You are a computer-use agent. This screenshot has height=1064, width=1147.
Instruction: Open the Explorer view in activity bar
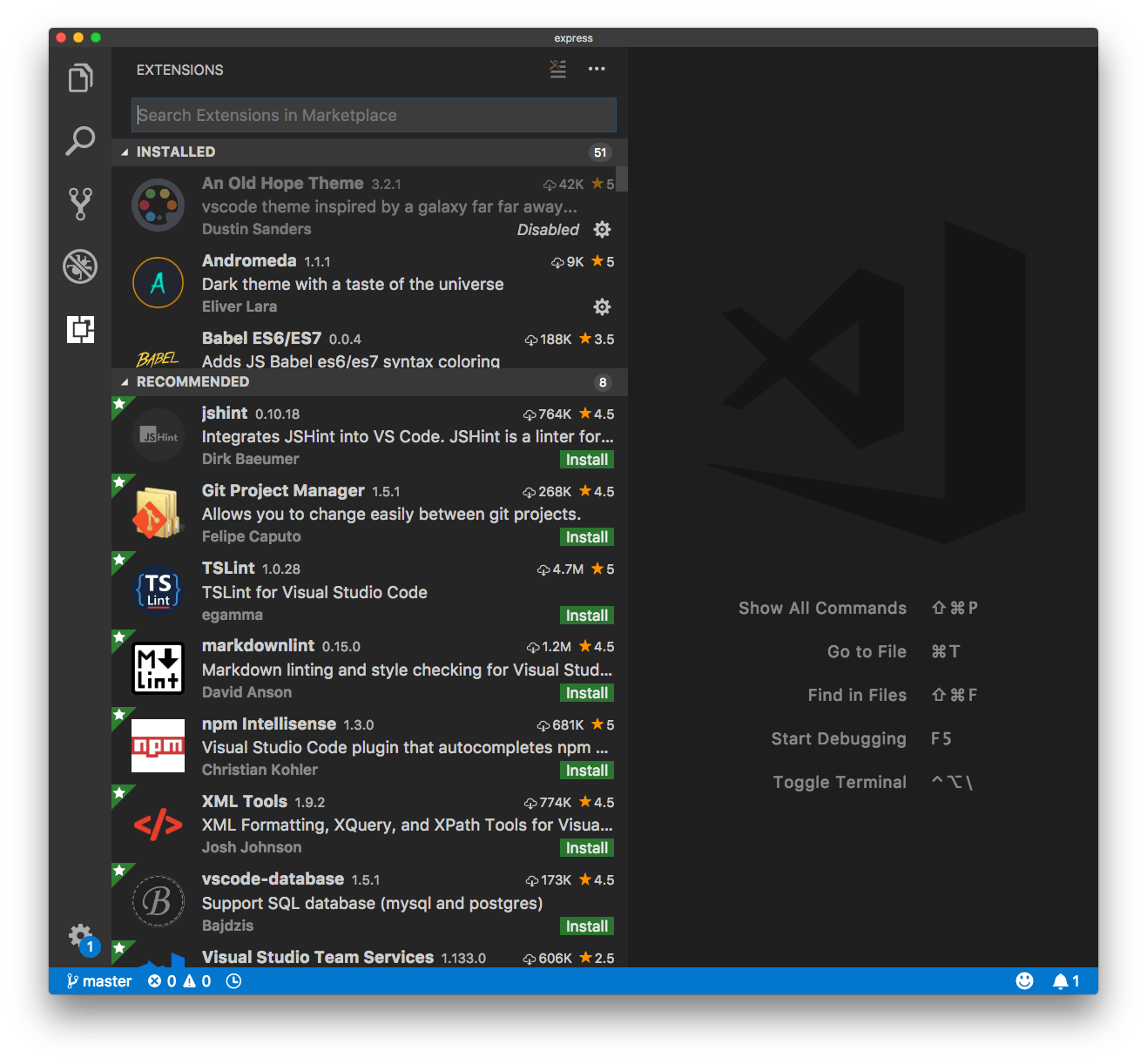click(80, 78)
